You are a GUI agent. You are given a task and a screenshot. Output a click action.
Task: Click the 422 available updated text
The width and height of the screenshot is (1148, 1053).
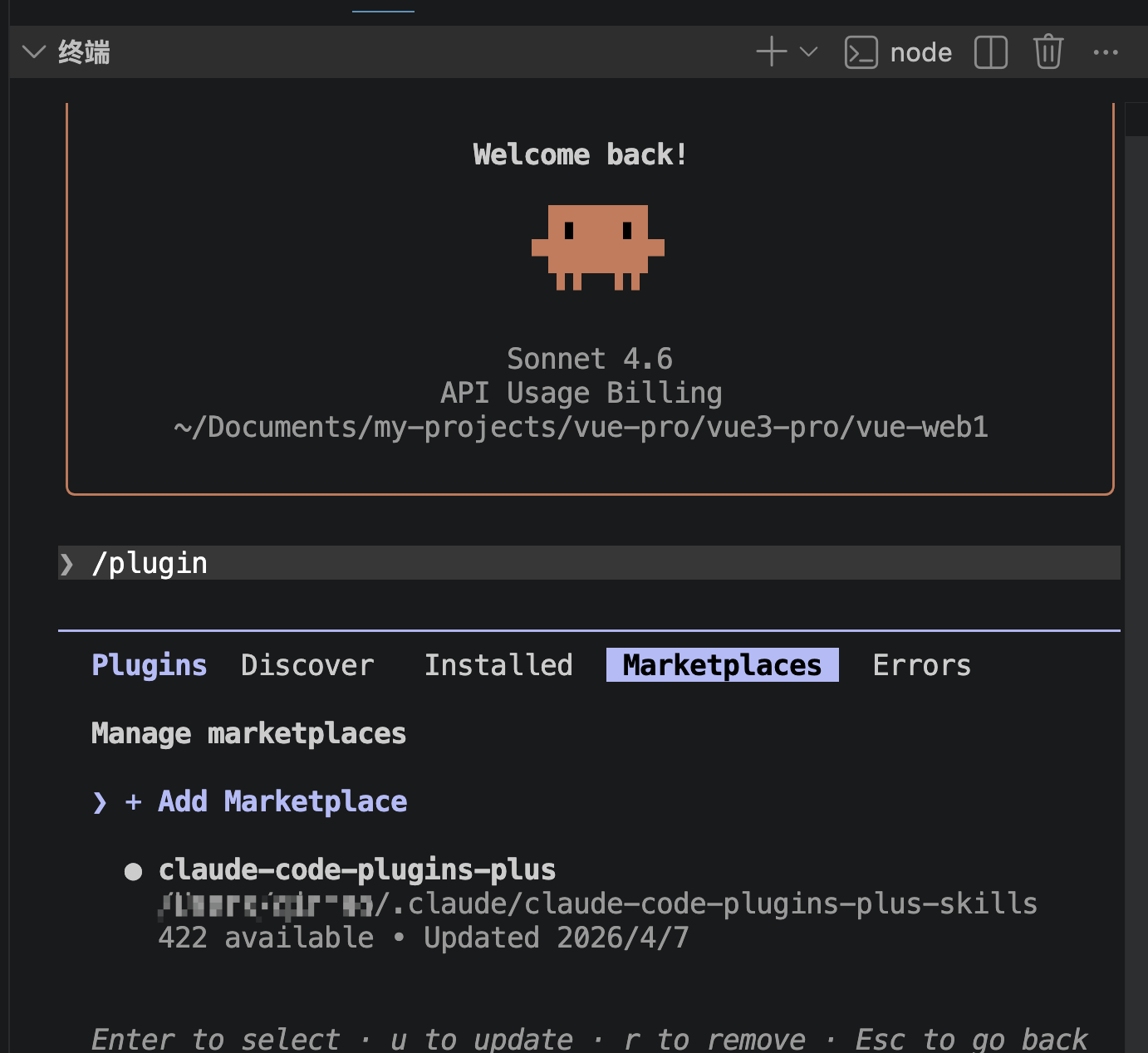point(424,938)
